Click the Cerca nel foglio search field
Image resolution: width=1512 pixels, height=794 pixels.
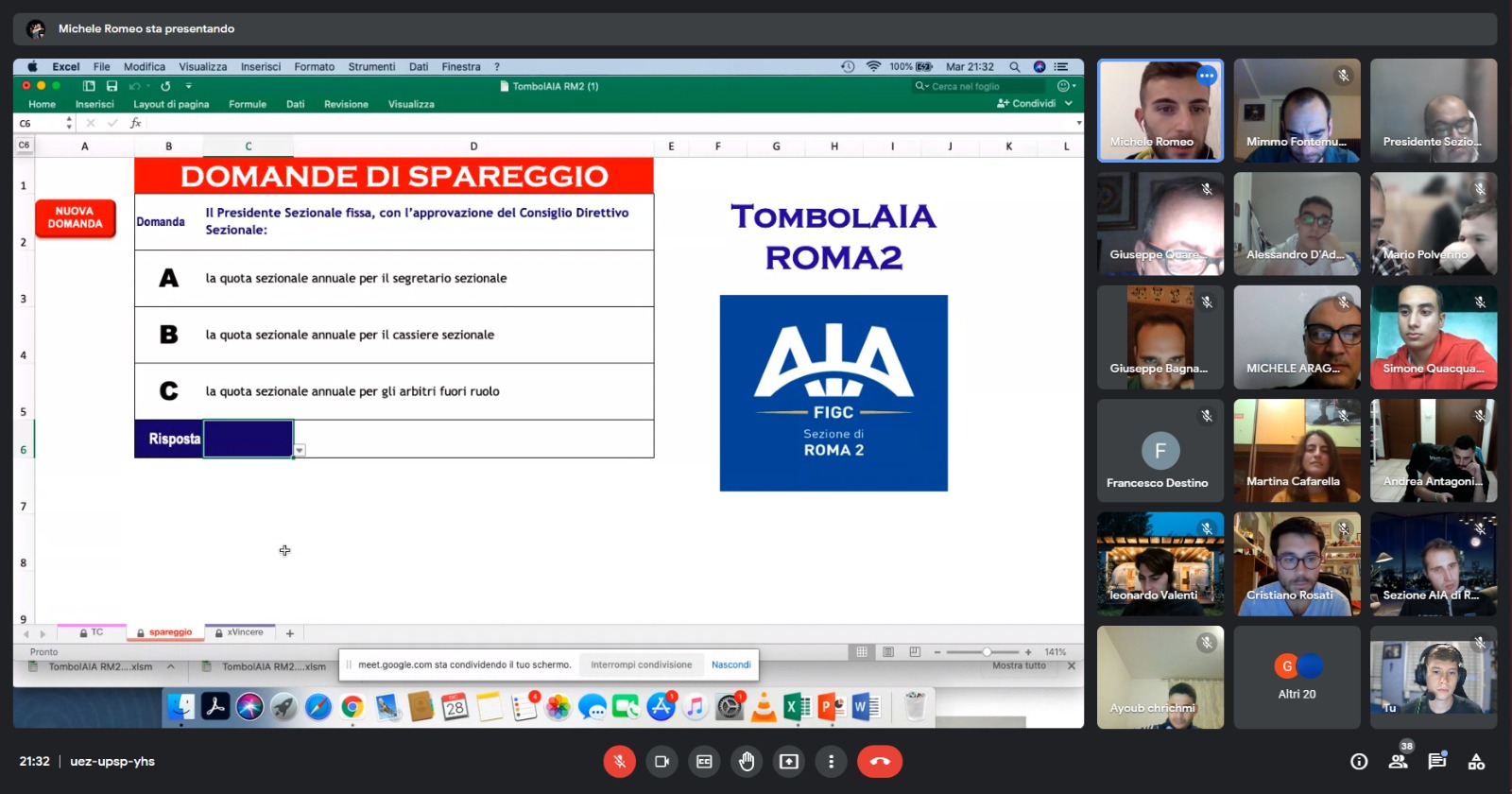[979, 86]
